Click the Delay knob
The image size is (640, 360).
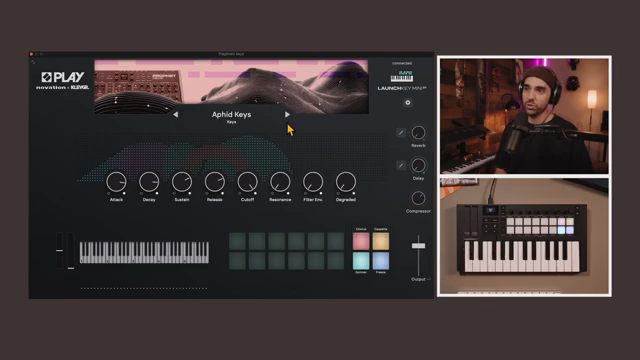[418, 165]
